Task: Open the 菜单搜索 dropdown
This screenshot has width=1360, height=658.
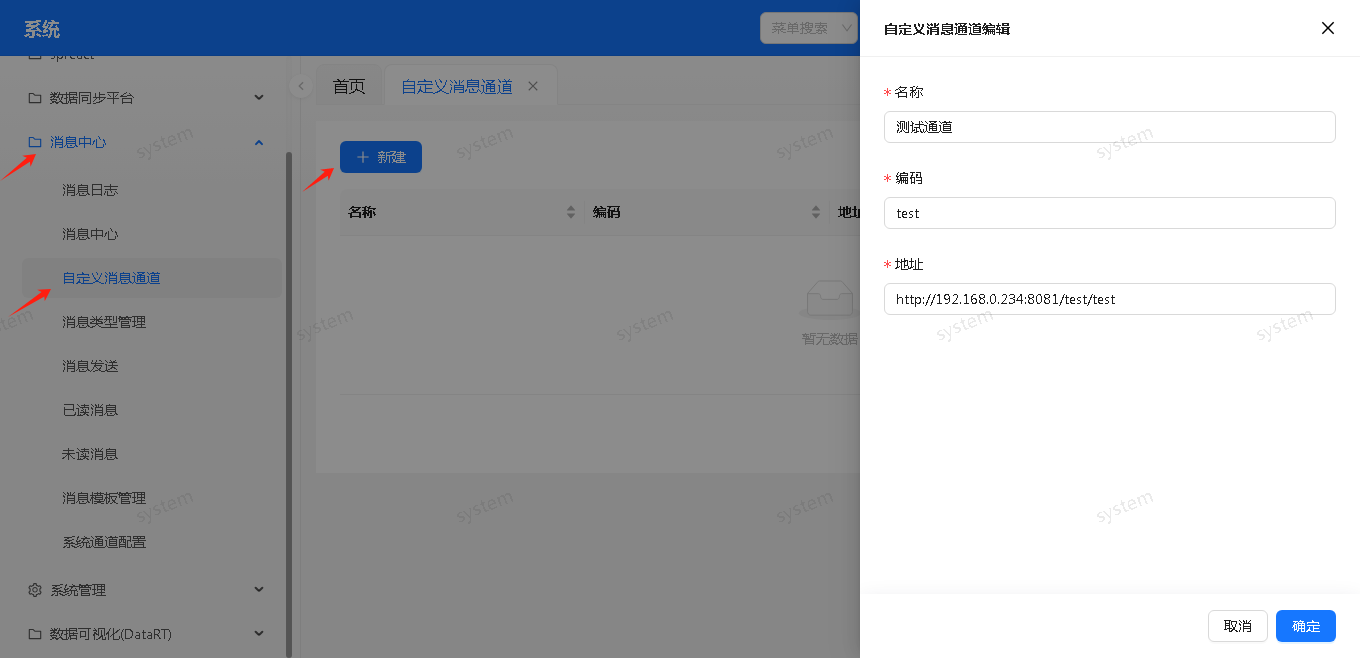Action: point(808,28)
